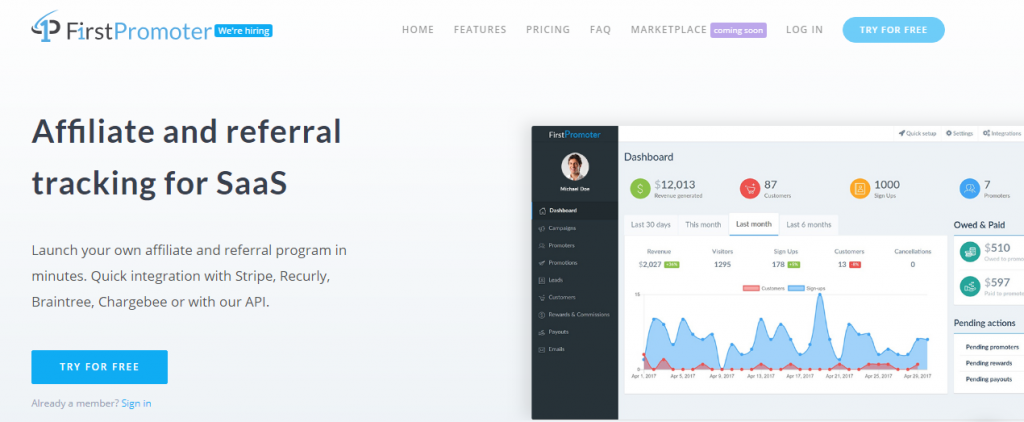The width and height of the screenshot is (1024, 422).
Task: Click the $510 owed amount
Action: (x=997, y=248)
